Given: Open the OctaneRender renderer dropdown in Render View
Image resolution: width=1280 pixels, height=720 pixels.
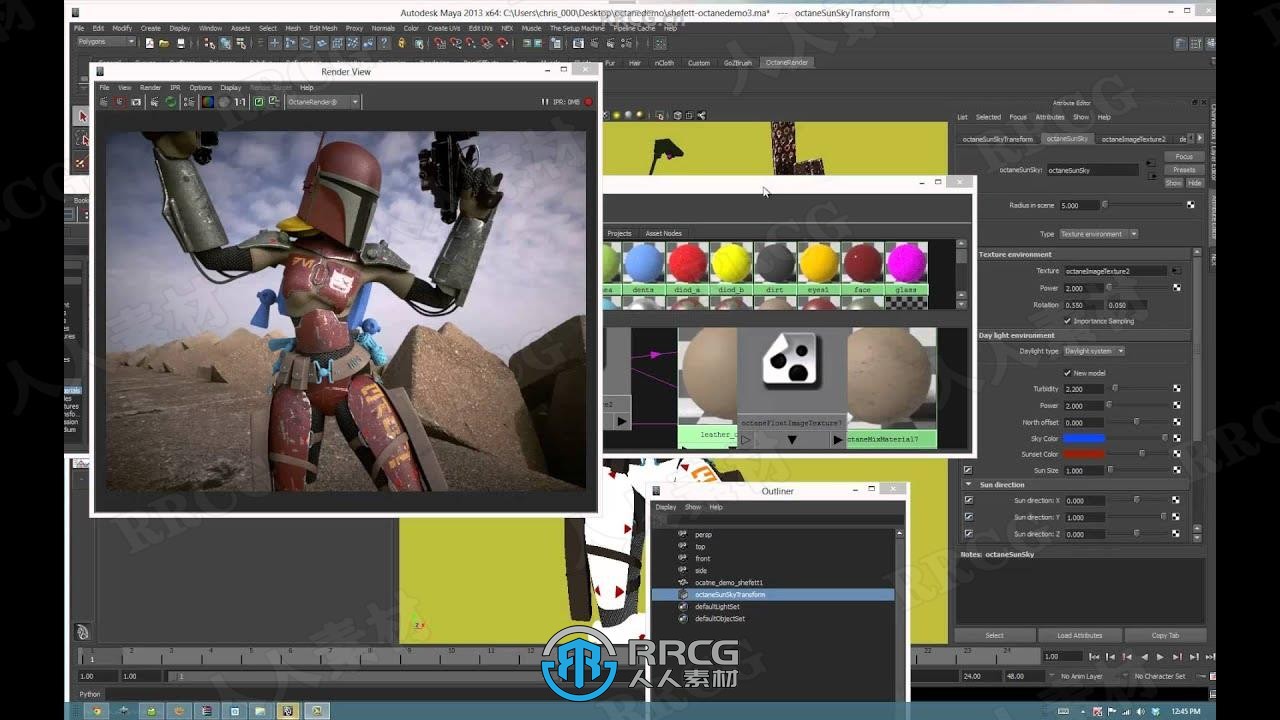Looking at the screenshot, I should (x=322, y=102).
